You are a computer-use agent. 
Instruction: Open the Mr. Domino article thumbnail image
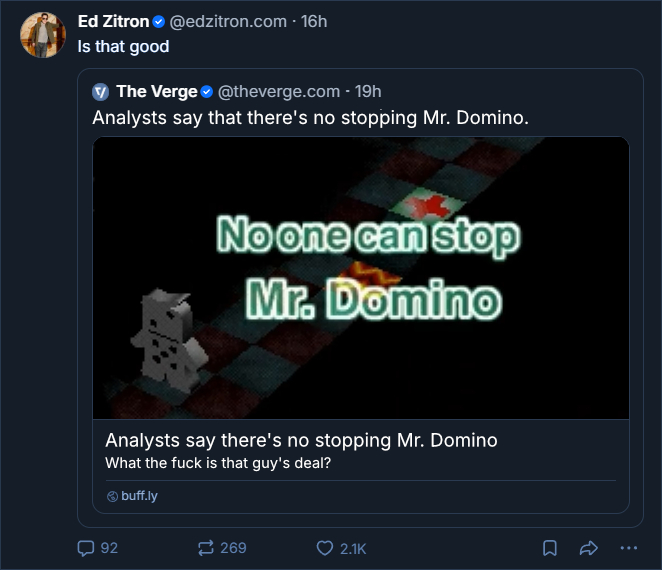(361, 277)
